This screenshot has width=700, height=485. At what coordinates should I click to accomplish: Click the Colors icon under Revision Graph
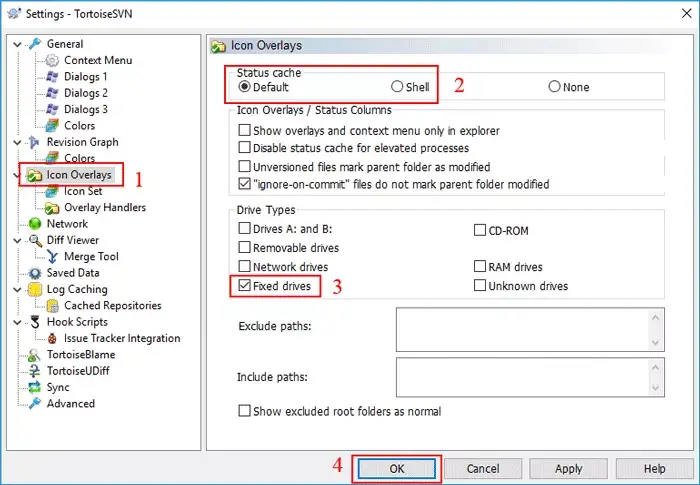pos(52,158)
